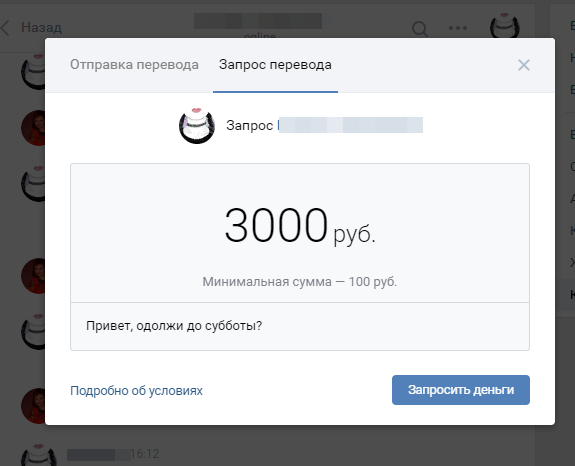
Task: Open the Подробно об условиях link
Action: pos(136,390)
